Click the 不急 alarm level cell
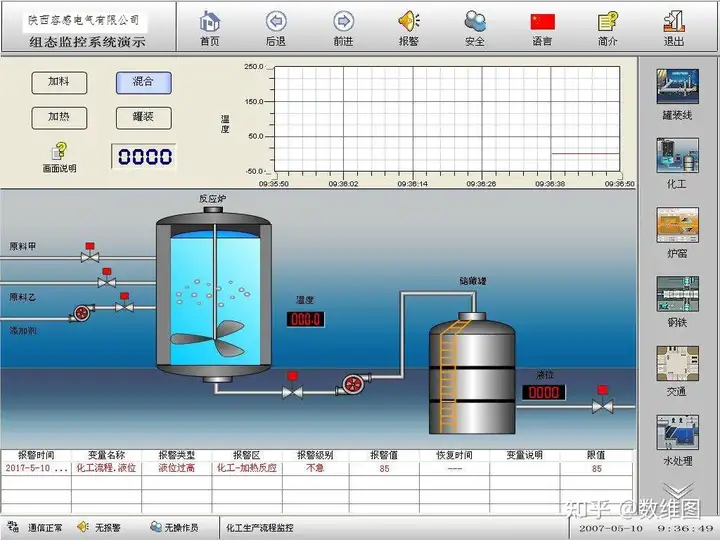720x540 pixels. coord(315,468)
